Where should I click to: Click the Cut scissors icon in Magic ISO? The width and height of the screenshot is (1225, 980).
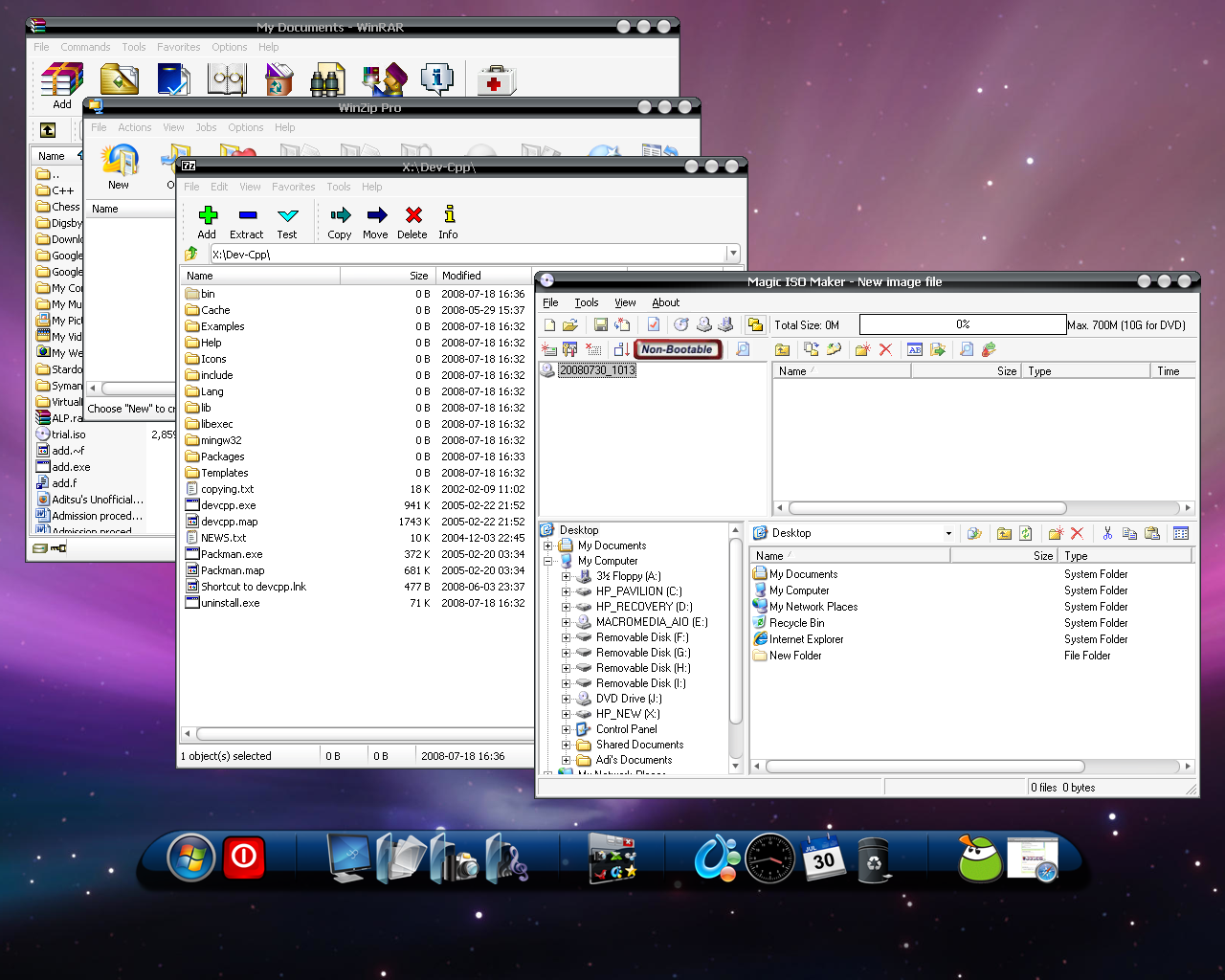pos(1107,533)
